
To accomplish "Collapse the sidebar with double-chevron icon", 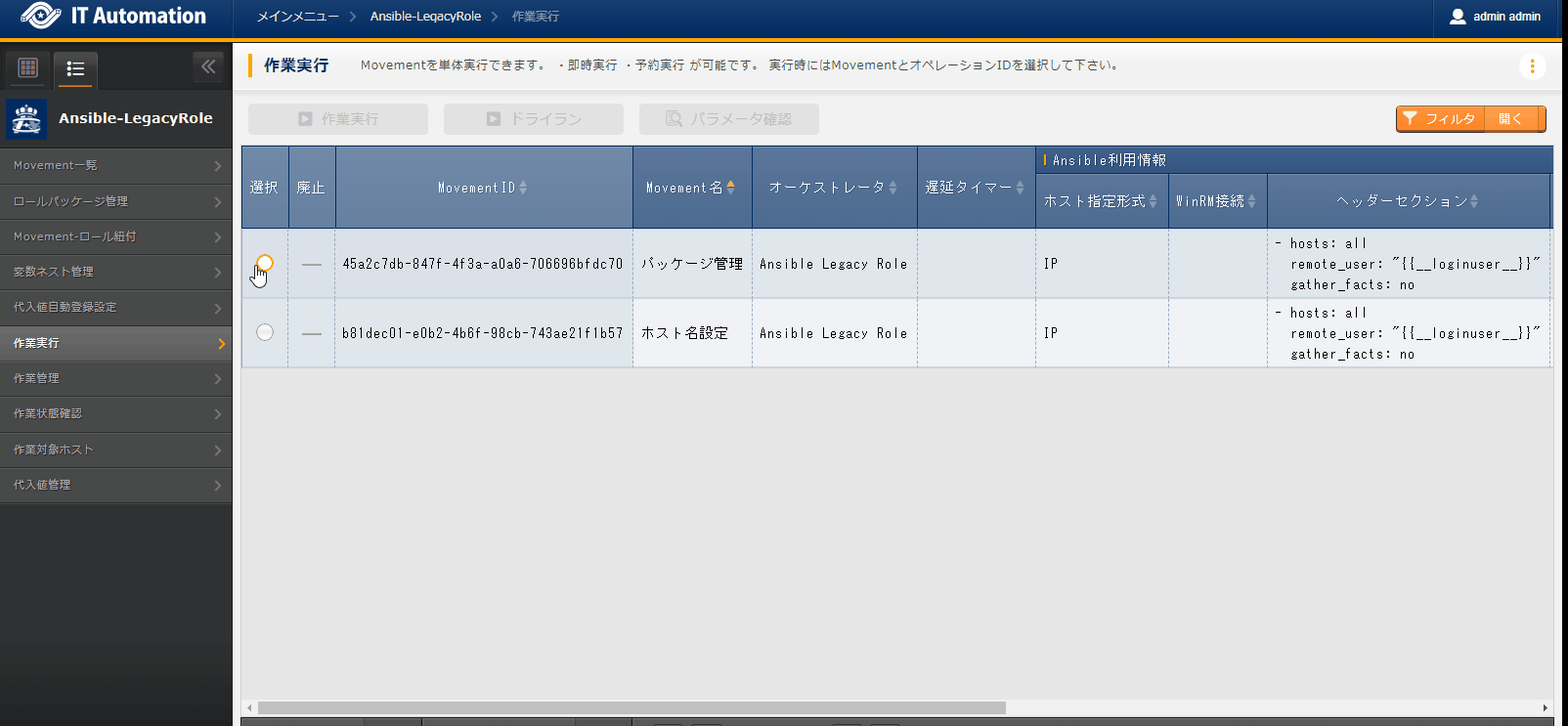I will coord(207,66).
